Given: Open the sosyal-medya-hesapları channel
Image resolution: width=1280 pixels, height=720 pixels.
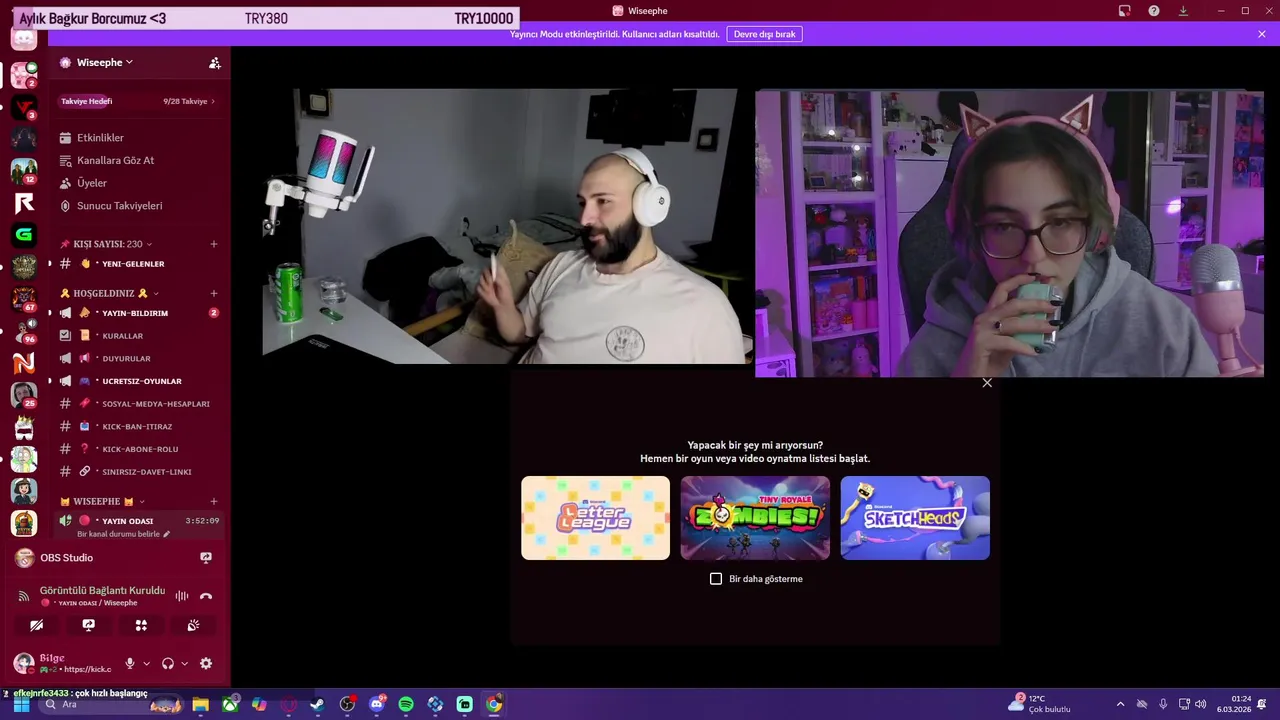Looking at the screenshot, I should [139, 404].
